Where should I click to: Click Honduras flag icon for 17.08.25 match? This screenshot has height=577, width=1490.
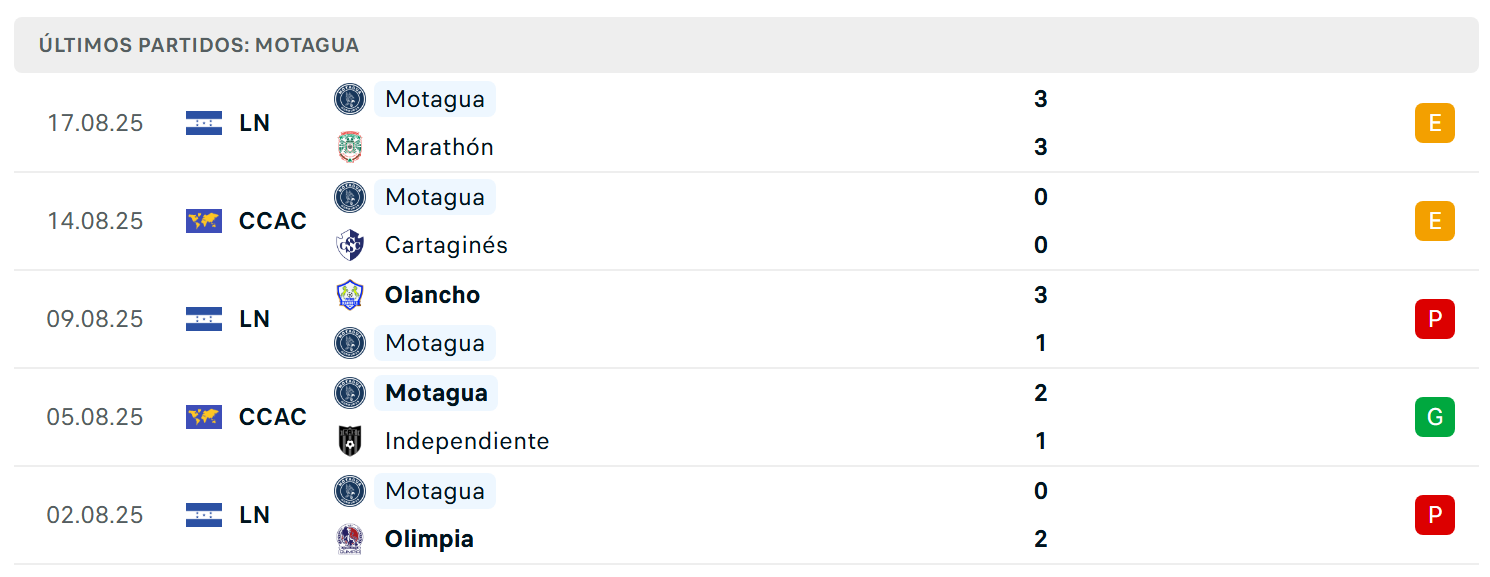click(204, 123)
